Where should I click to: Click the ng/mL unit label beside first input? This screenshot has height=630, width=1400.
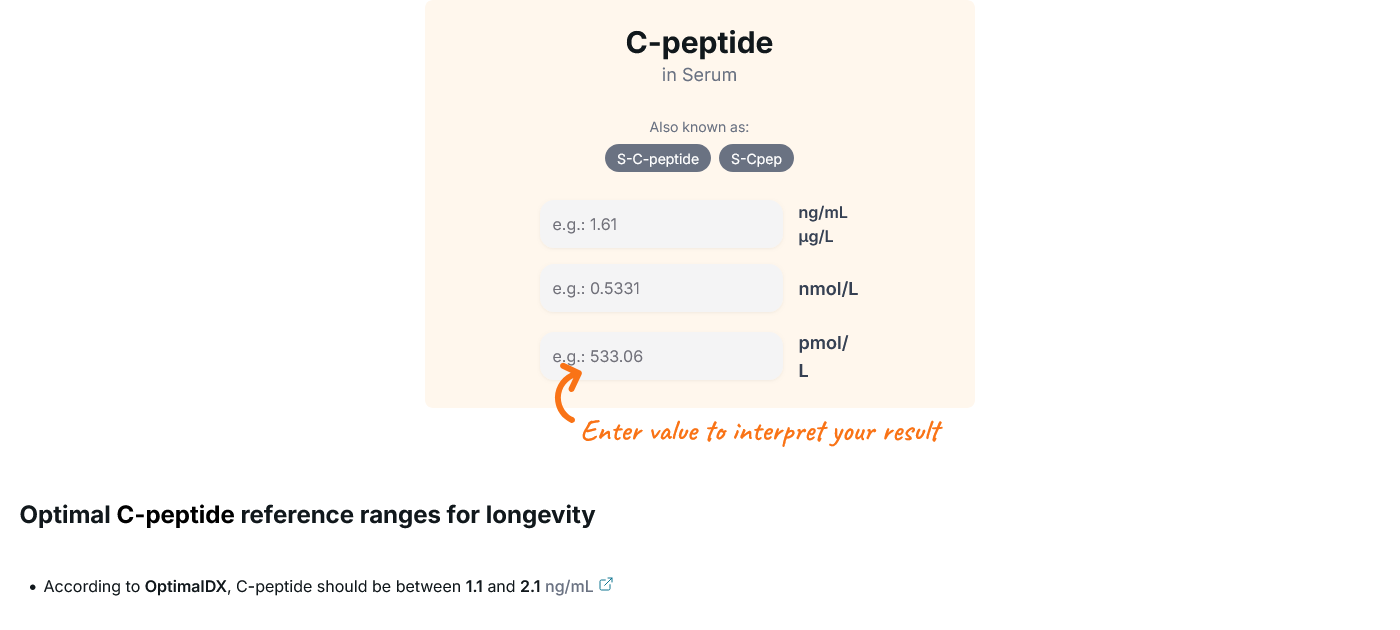pos(823,212)
